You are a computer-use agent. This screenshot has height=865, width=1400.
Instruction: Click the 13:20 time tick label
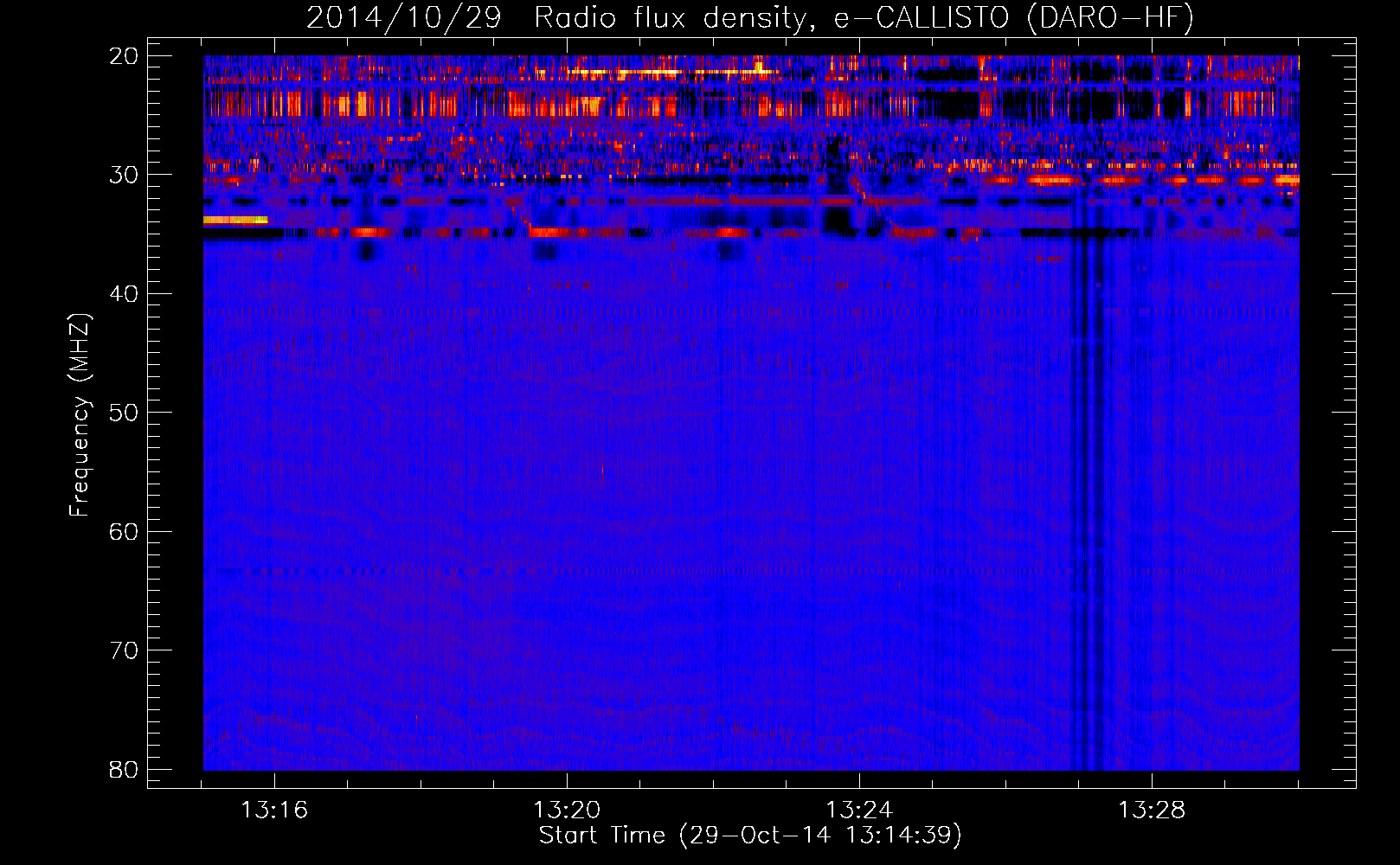tap(567, 811)
